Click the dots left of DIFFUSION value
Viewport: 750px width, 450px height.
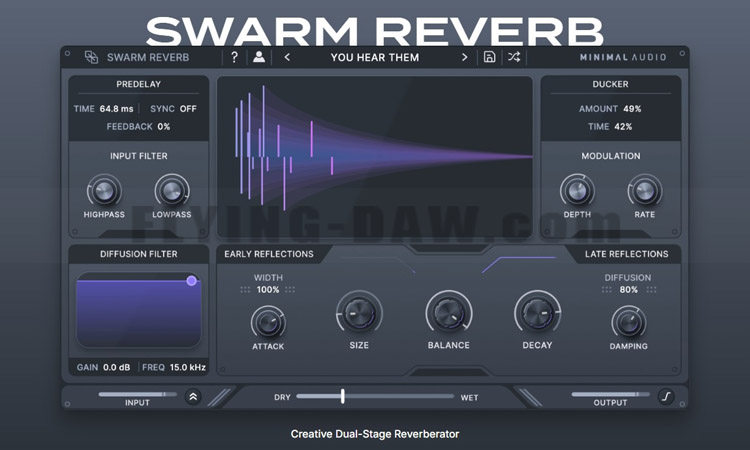tap(607, 290)
